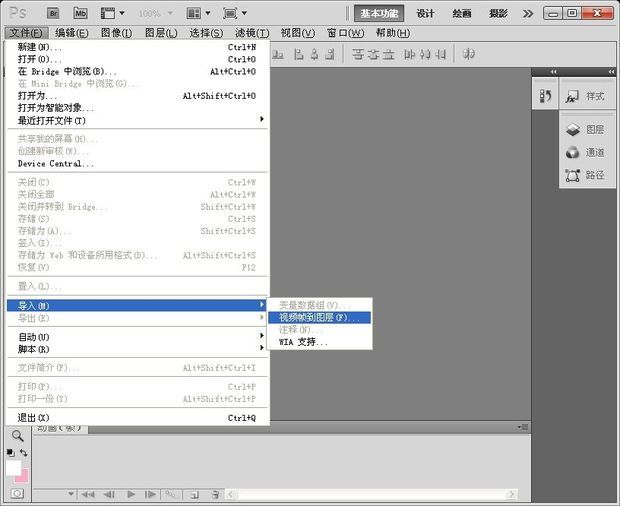This screenshot has height=506, width=620.
Task: Switch to the Painting (绘画) workspace
Action: click(x=462, y=14)
